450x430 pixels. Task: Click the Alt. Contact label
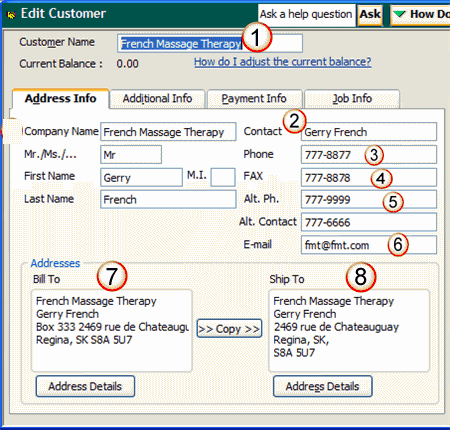click(268, 222)
